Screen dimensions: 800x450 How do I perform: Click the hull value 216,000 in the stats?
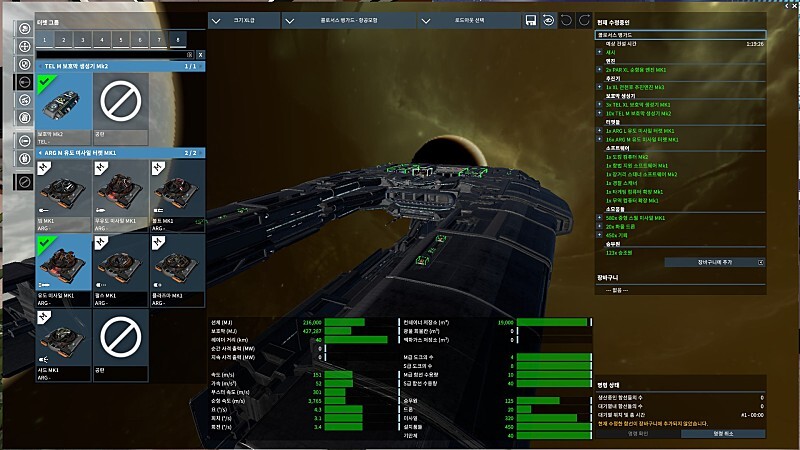click(312, 322)
